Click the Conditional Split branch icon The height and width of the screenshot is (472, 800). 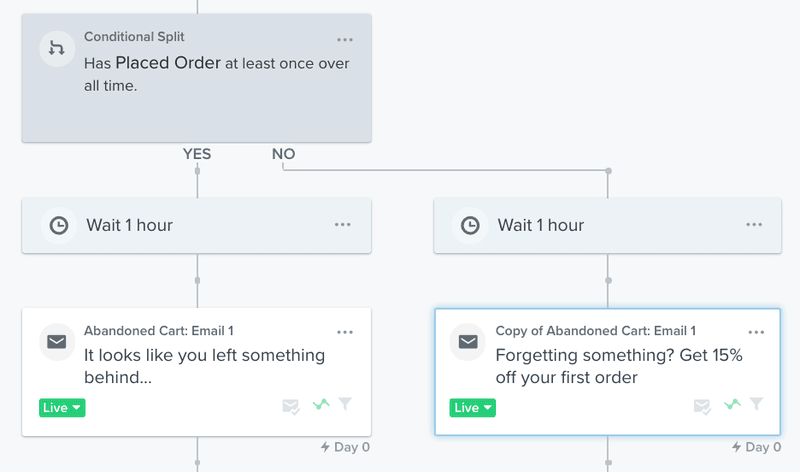57,48
